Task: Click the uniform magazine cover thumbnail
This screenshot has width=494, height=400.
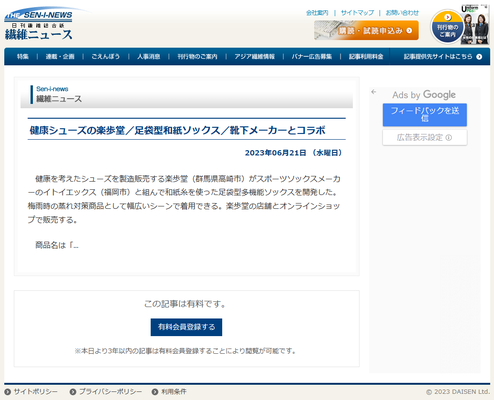Action: pos(476,24)
